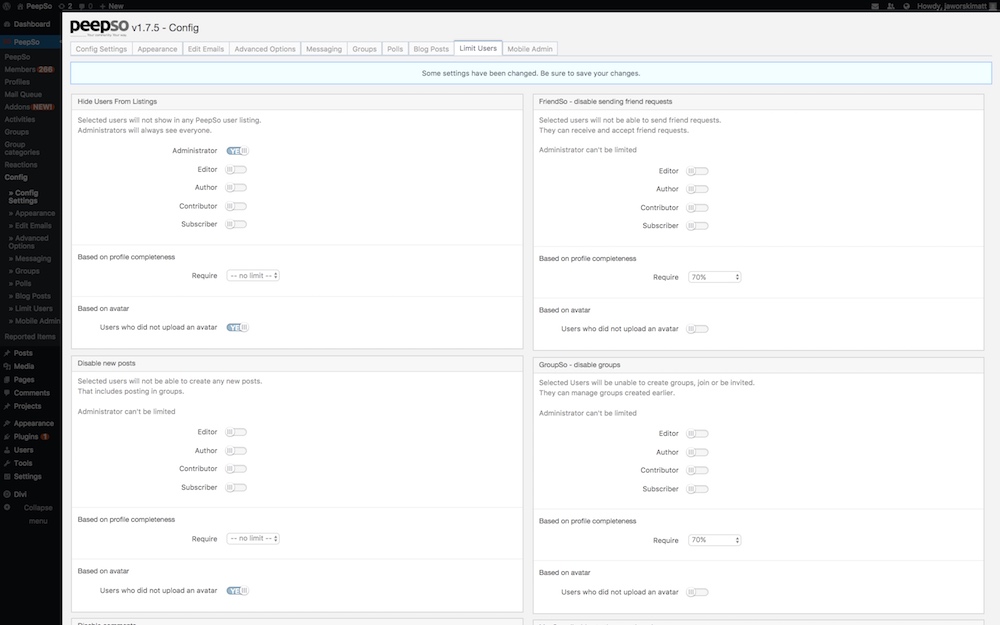This screenshot has height=625, width=1000.
Task: Click the + New item in admin bar
Action: point(112,6)
